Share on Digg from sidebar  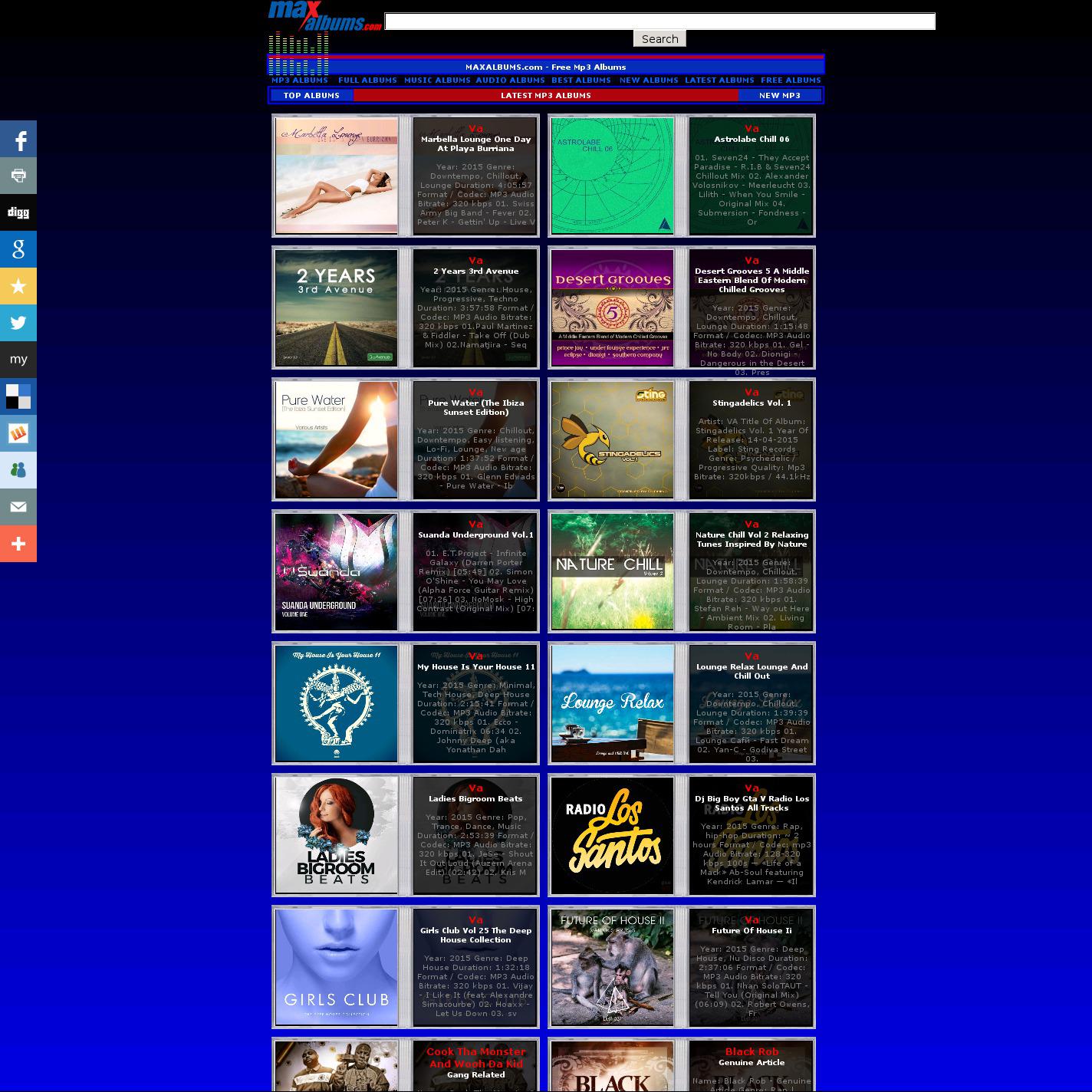click(18, 212)
